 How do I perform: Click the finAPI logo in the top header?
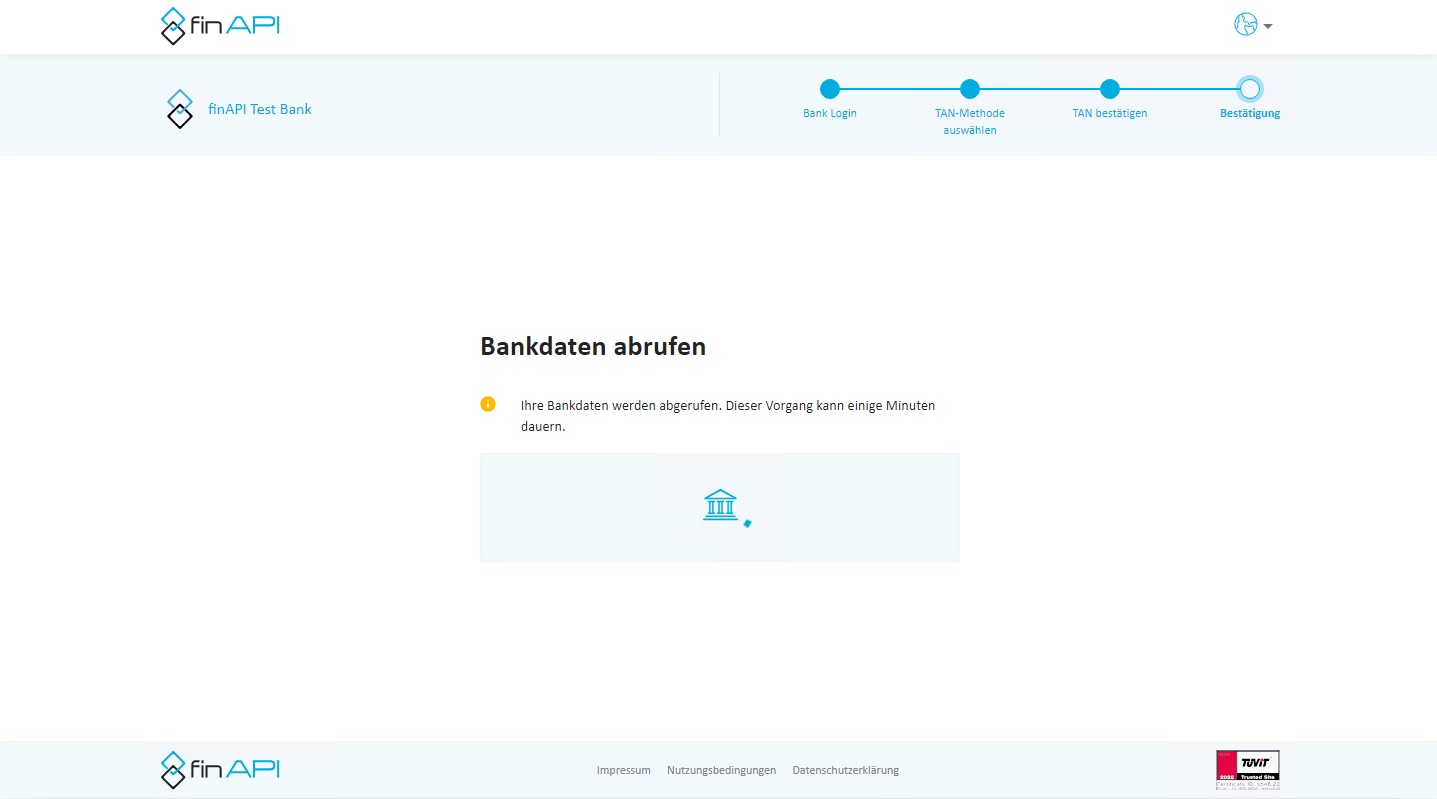coord(220,26)
